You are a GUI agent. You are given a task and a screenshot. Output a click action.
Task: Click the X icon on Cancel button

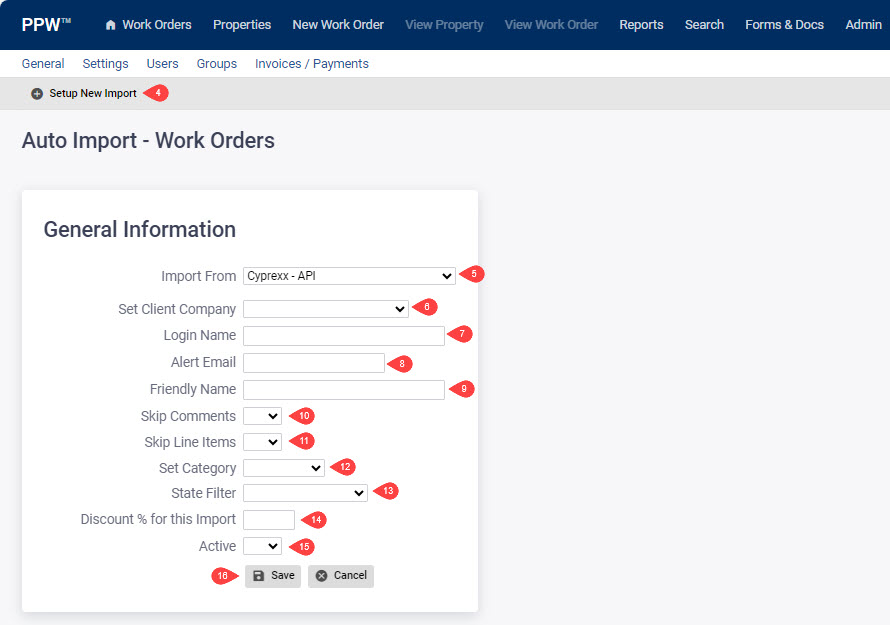click(x=321, y=576)
